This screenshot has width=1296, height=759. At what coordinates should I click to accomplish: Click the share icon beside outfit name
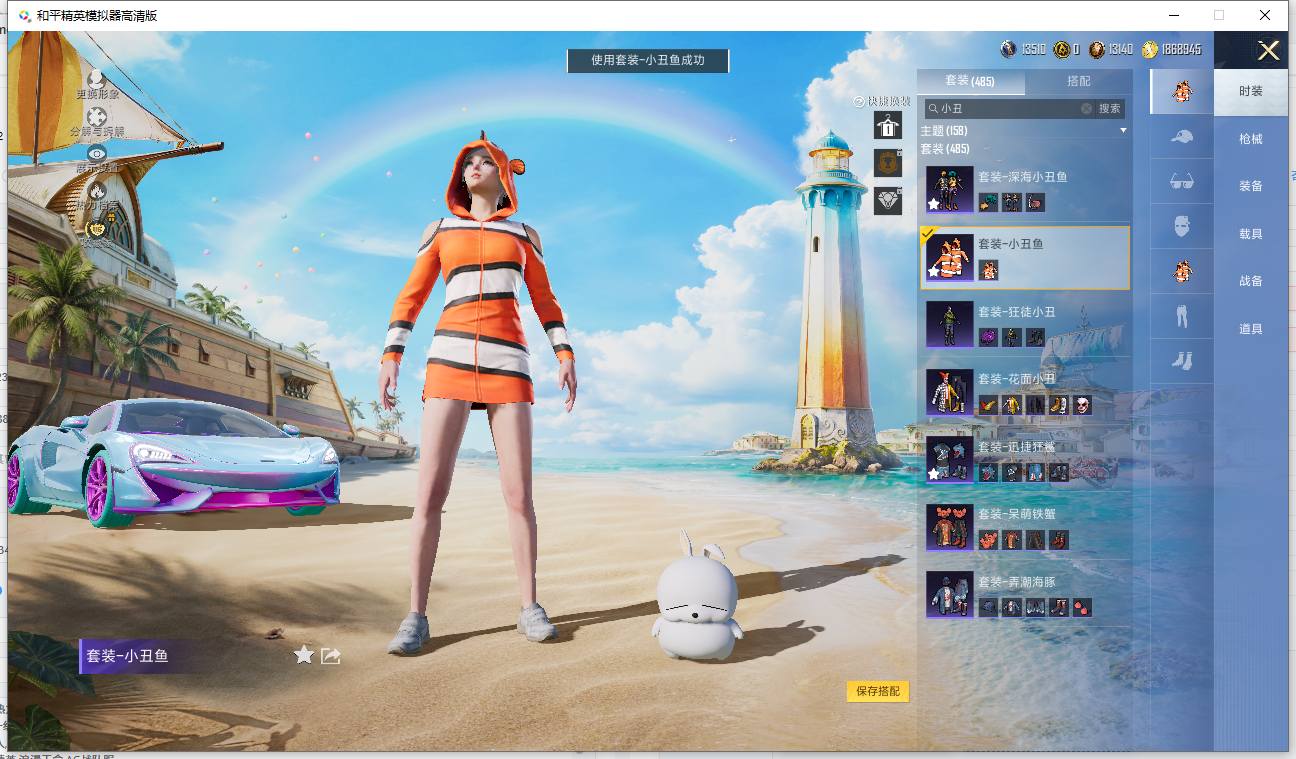coord(331,655)
